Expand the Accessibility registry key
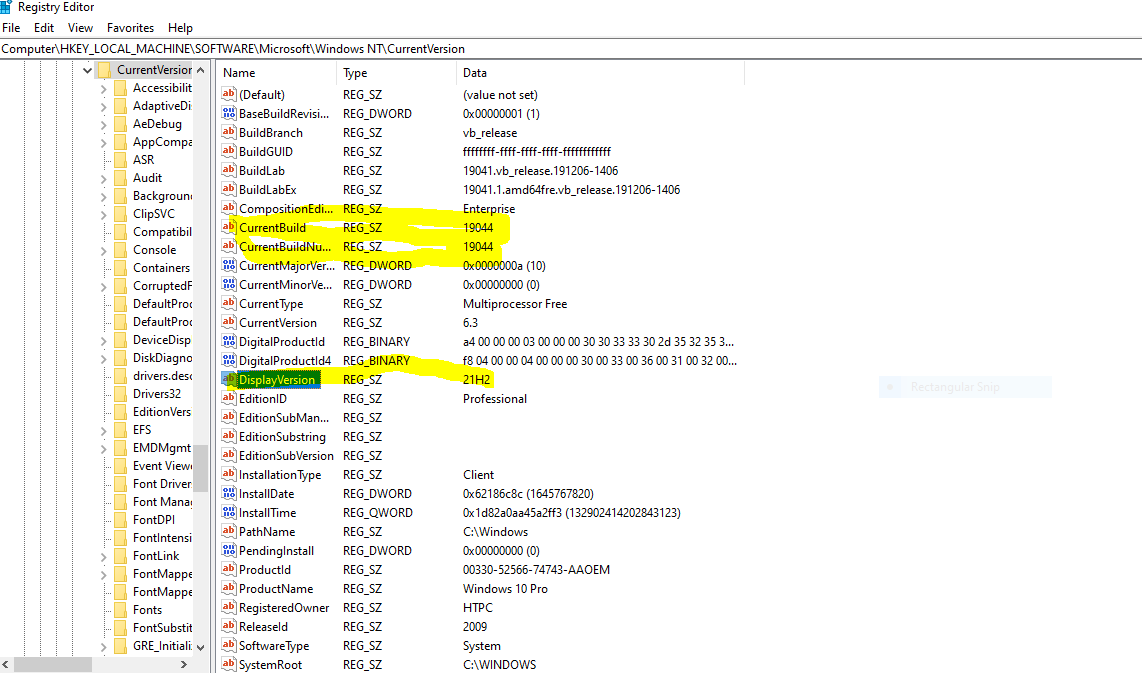The width and height of the screenshot is (1142, 673). (102, 87)
